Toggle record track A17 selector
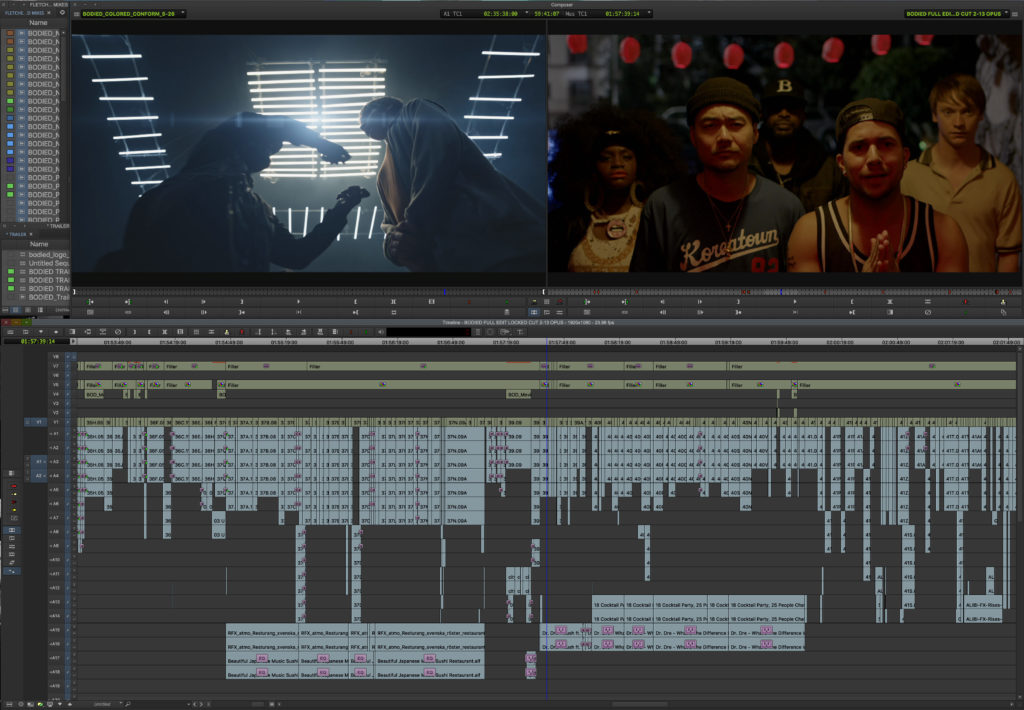The width and height of the screenshot is (1024, 710). [56, 658]
